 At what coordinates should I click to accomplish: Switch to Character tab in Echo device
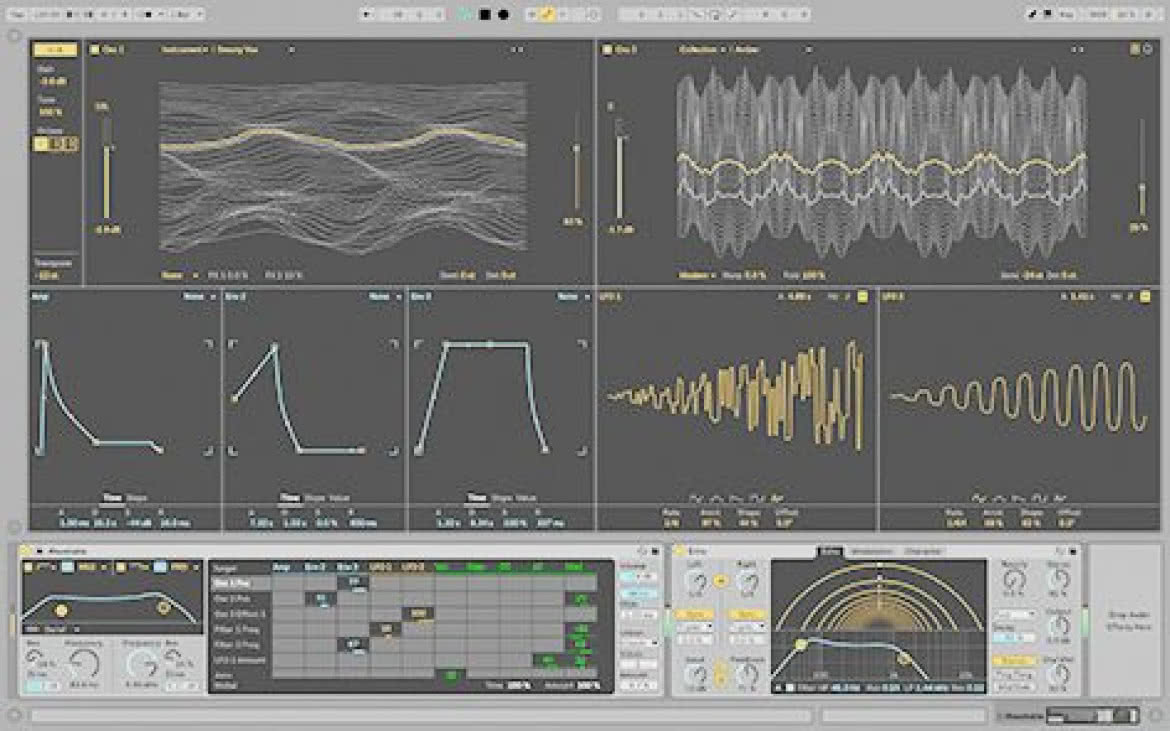[923, 552]
